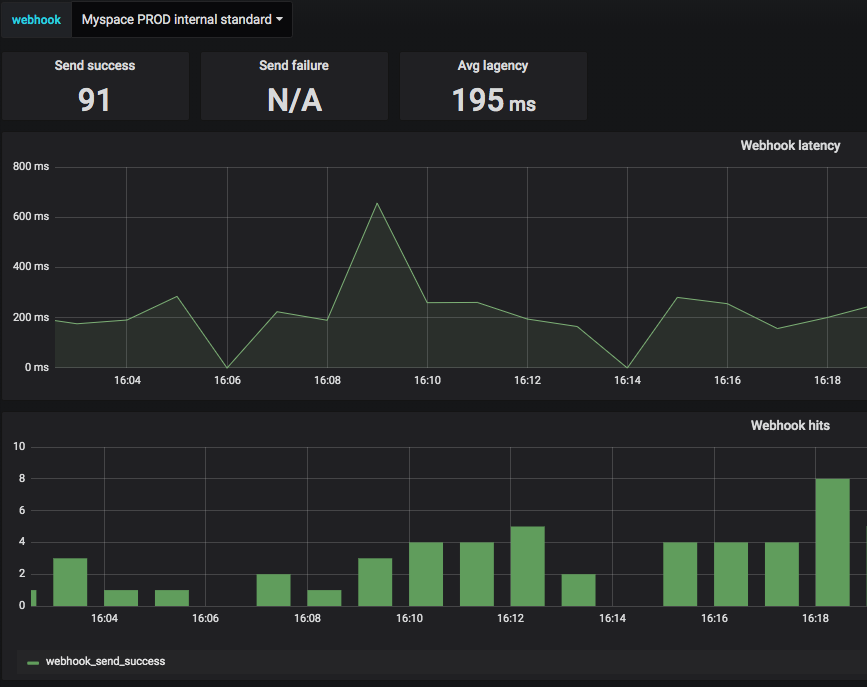Click the hits bar at 16:12
Image resolution: width=867 pixels, height=687 pixels.
(x=527, y=566)
